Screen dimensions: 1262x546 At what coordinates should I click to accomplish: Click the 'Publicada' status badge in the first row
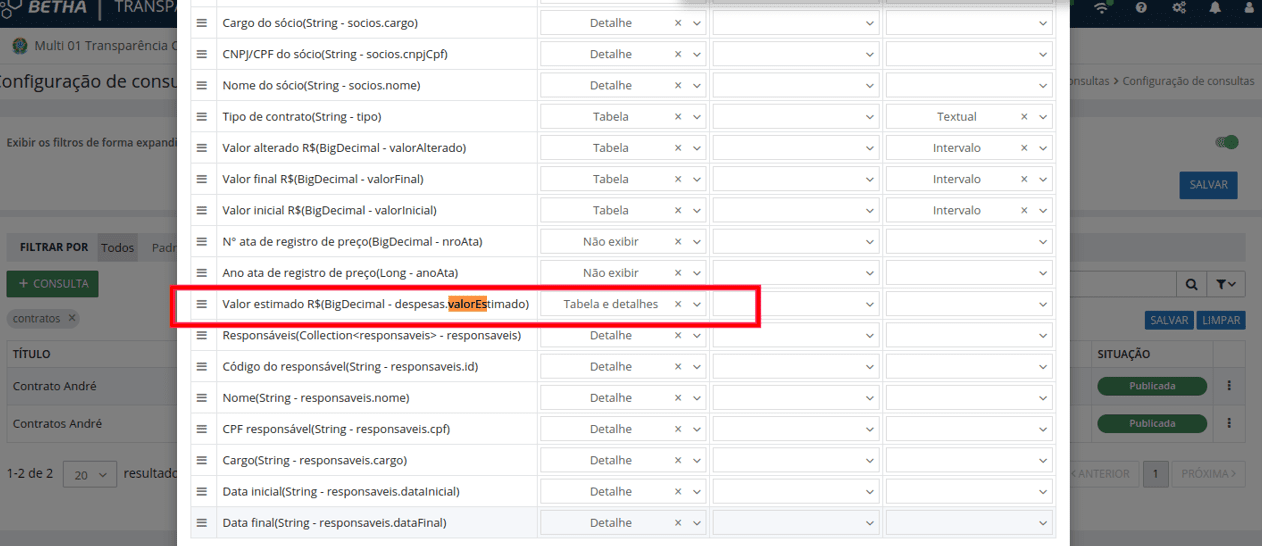1151,386
